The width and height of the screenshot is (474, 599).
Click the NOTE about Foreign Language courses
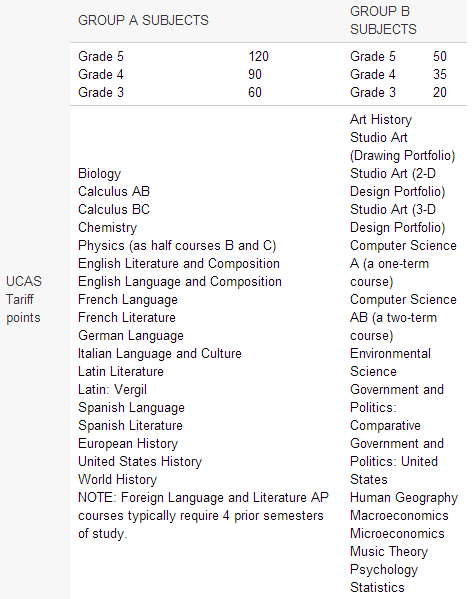point(203,516)
